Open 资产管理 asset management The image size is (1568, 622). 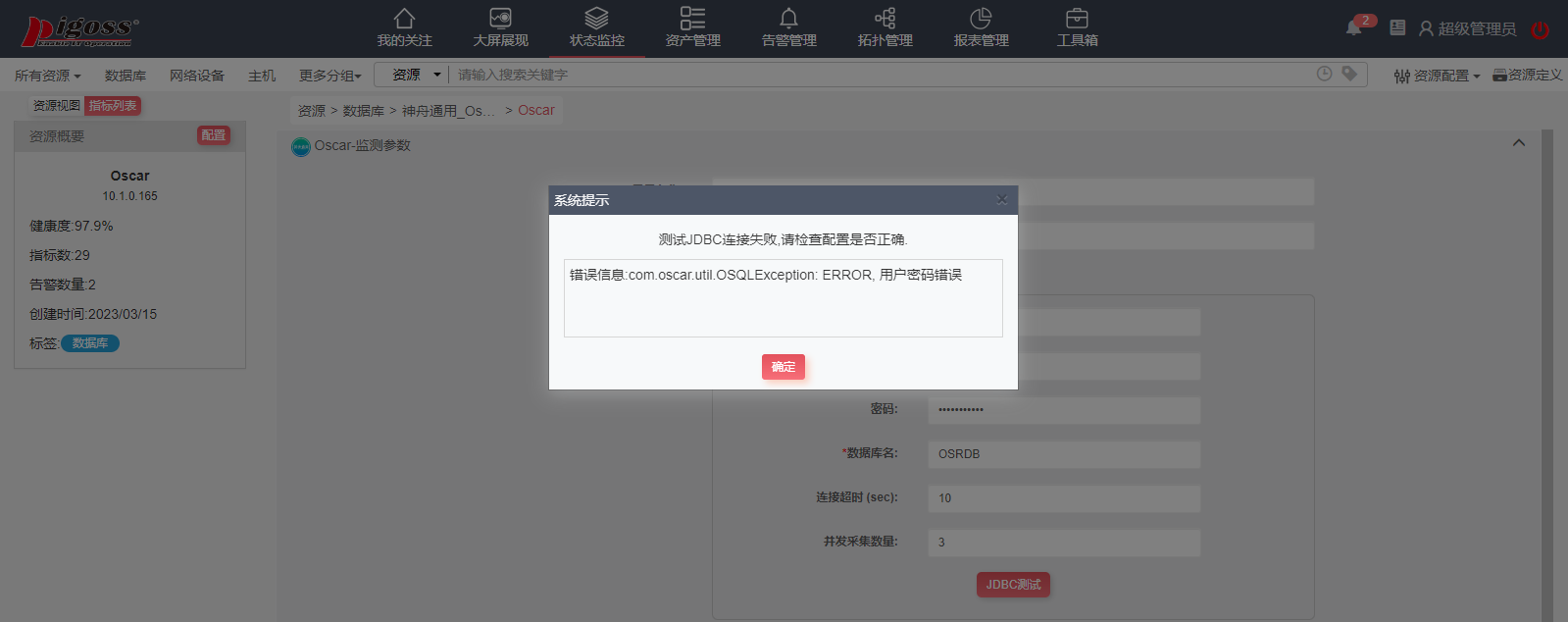click(x=692, y=27)
